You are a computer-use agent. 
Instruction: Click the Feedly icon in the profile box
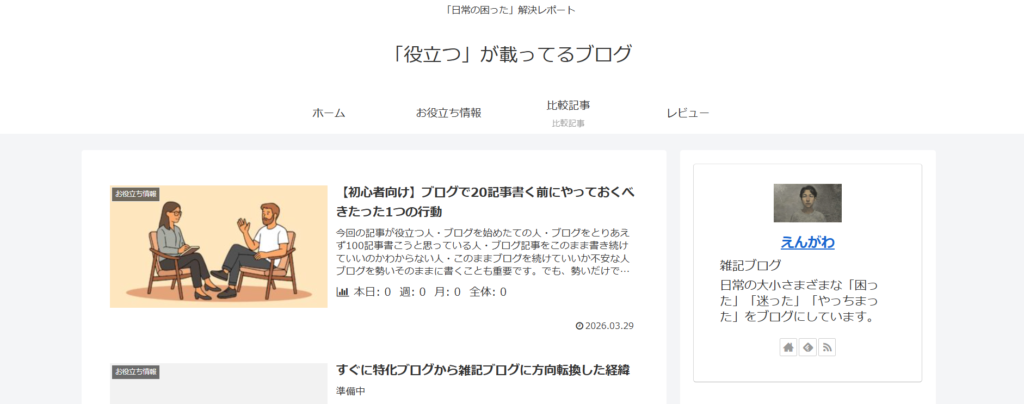point(807,347)
